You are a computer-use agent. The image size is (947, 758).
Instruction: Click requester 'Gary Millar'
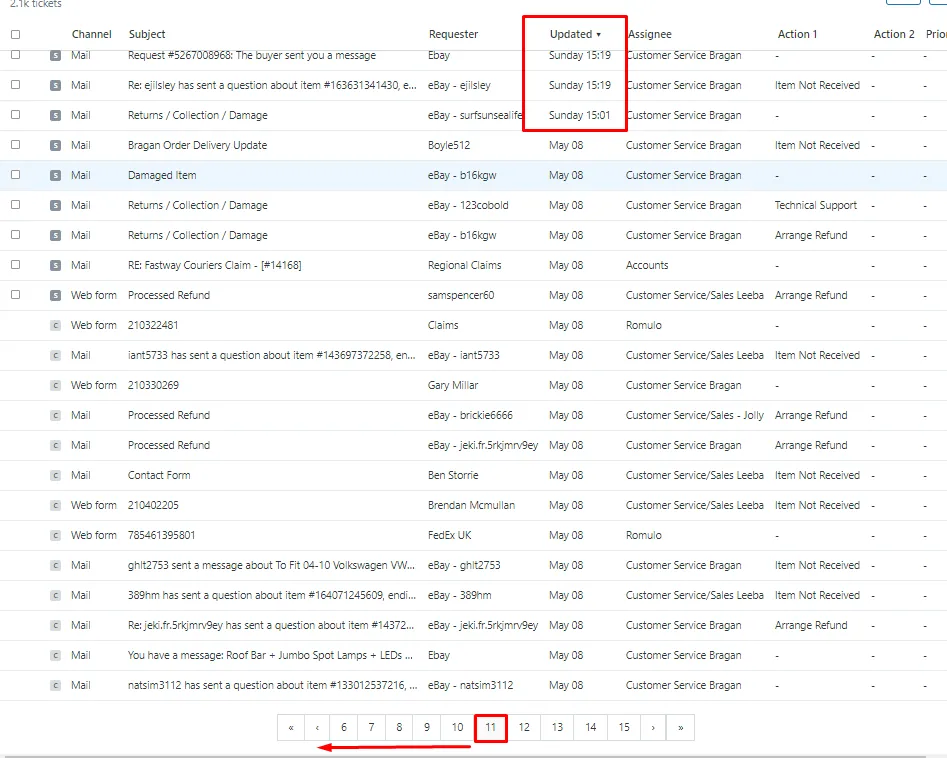(453, 385)
